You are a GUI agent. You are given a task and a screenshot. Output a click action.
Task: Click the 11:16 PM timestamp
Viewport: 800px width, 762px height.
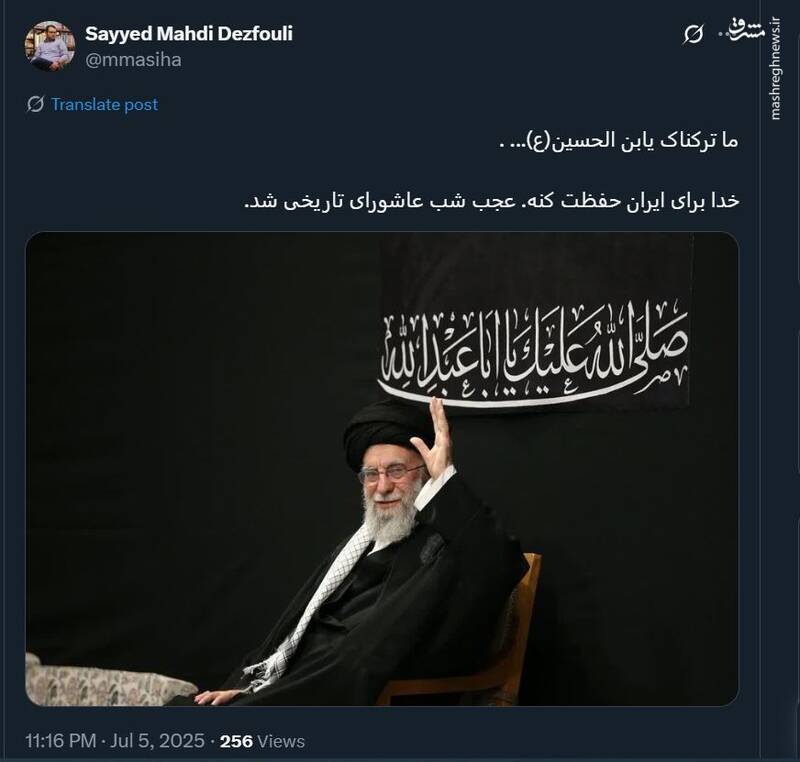tap(61, 741)
